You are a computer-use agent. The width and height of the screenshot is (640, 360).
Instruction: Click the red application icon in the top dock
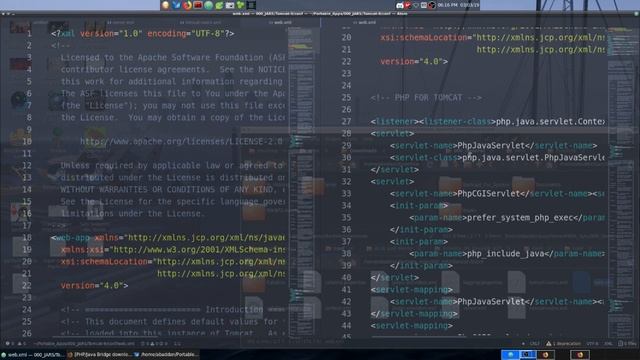coord(198,5)
